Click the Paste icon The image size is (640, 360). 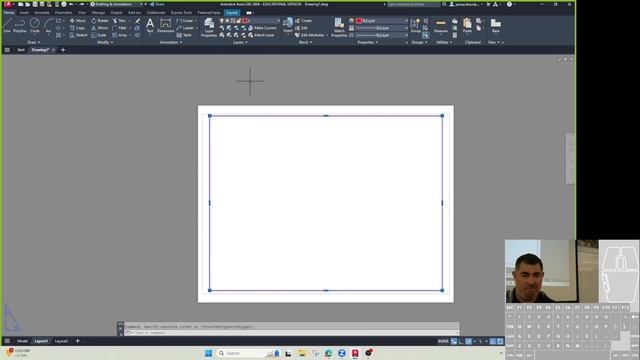[467, 25]
